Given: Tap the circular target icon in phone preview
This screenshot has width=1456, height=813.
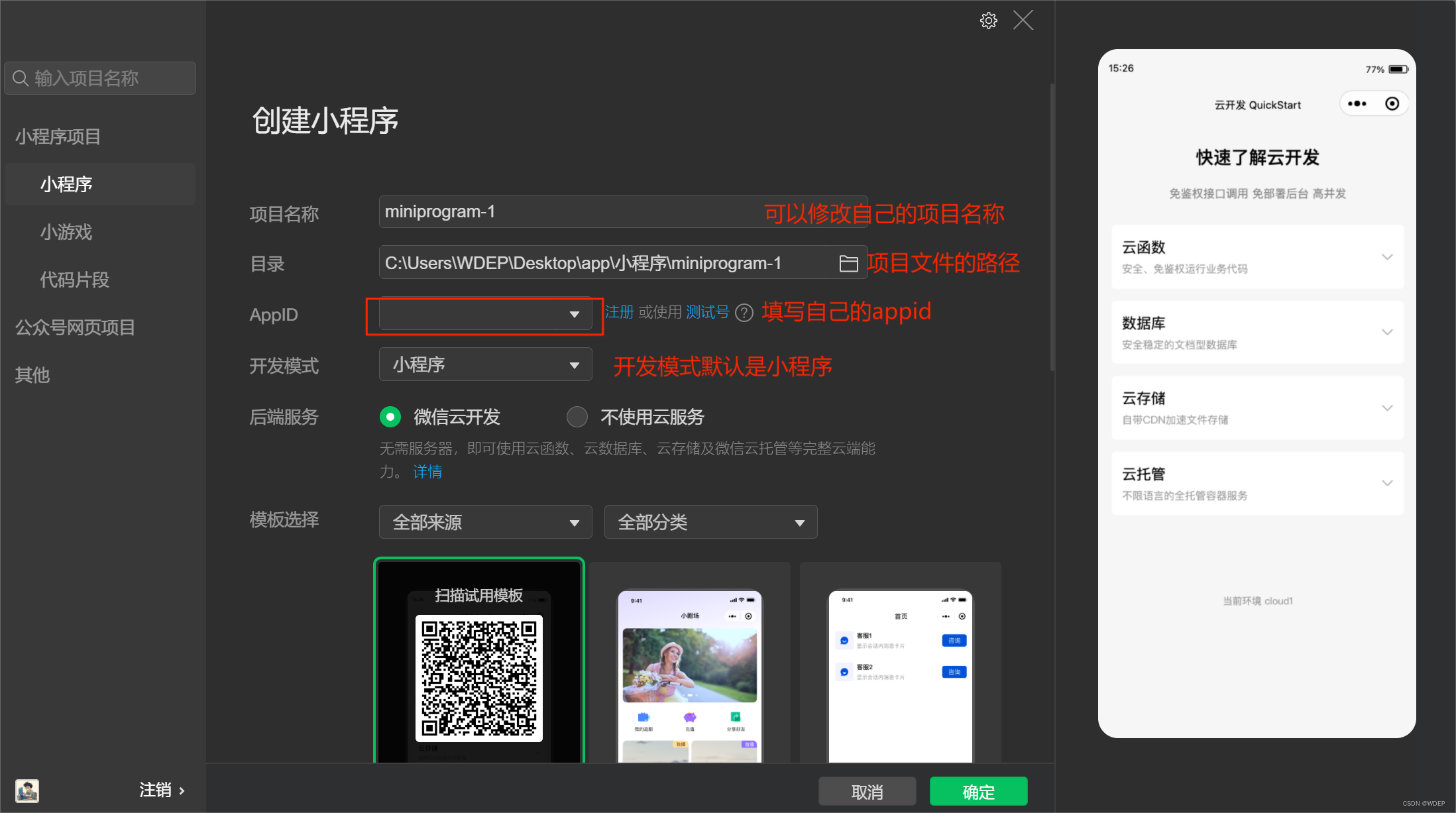Looking at the screenshot, I should click(x=1392, y=104).
